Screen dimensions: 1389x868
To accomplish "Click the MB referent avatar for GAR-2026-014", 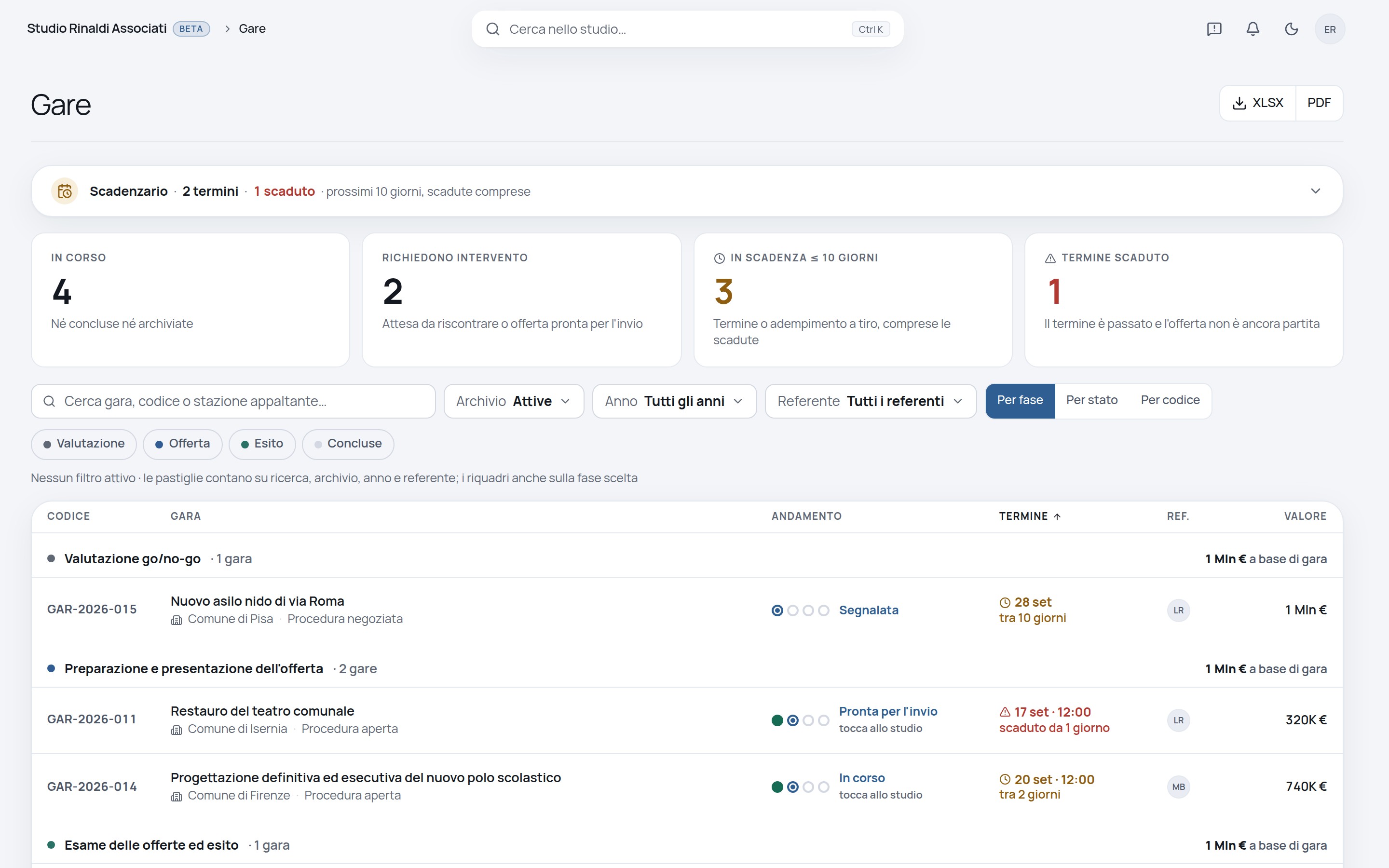I will [1178, 787].
